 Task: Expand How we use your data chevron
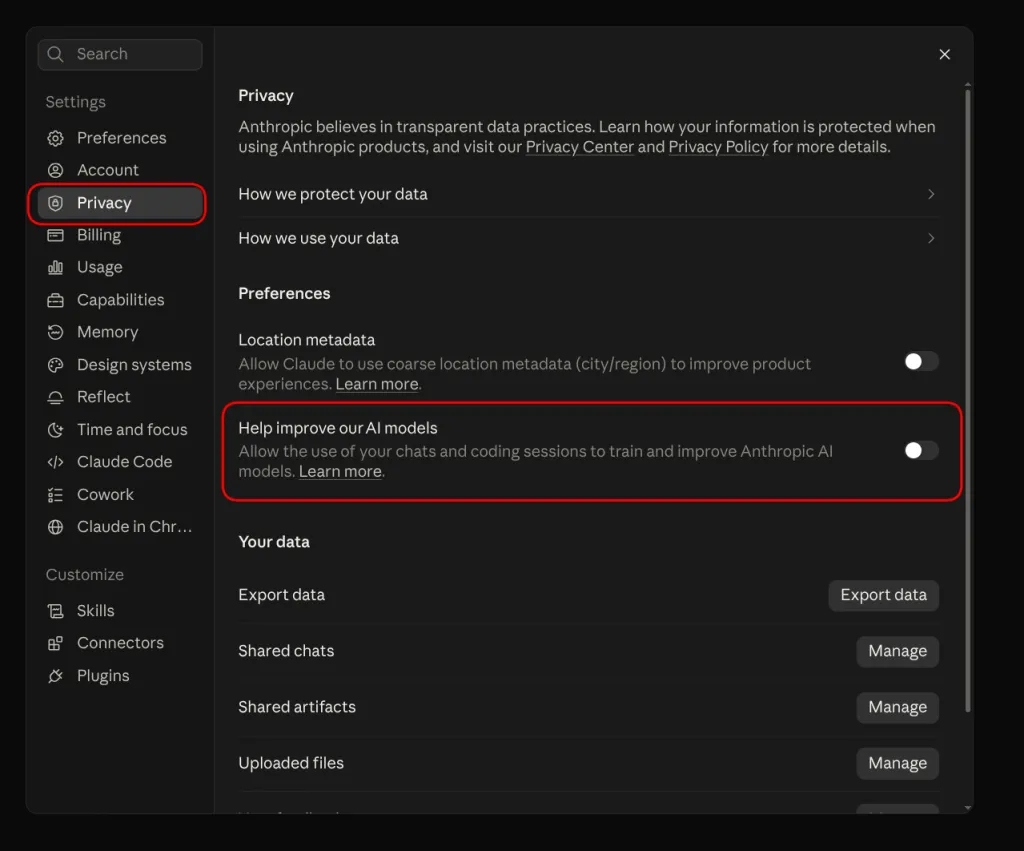point(931,238)
